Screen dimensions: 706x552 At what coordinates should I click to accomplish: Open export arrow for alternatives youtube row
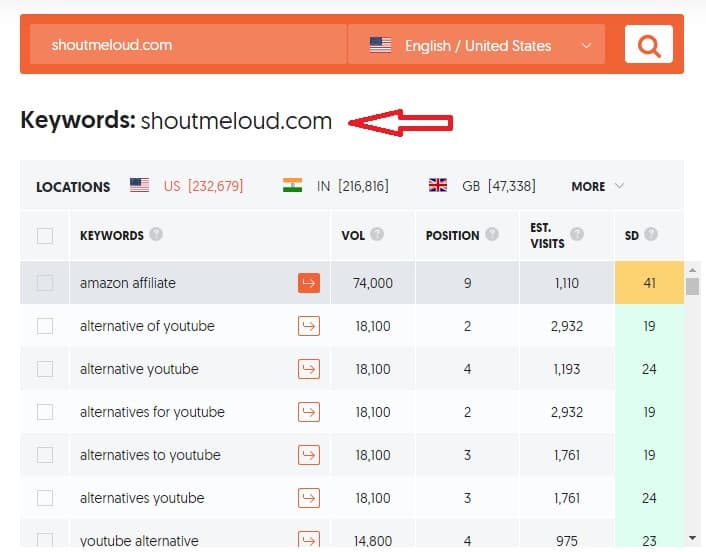tap(309, 498)
